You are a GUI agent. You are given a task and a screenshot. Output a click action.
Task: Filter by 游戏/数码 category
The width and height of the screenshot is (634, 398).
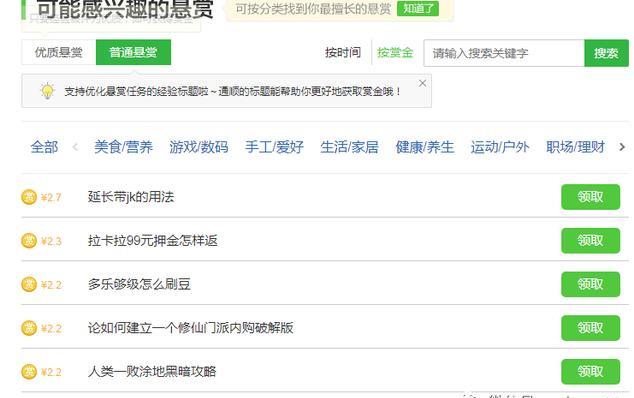point(199,147)
